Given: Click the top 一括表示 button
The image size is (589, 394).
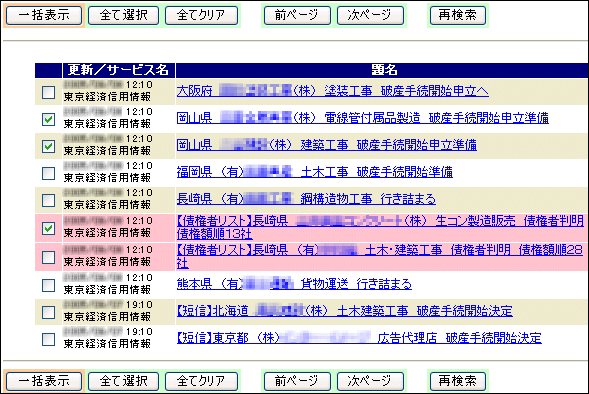Looking at the screenshot, I should (44, 15).
